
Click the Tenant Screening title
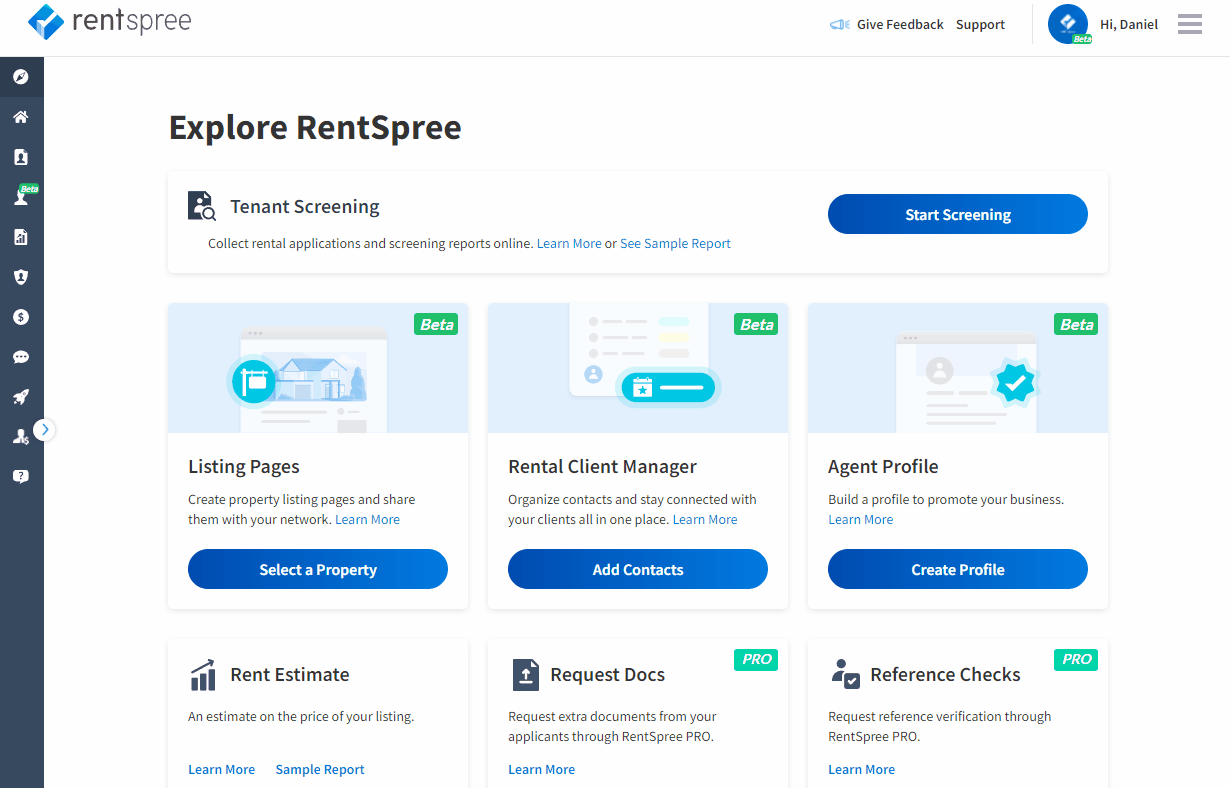(305, 207)
